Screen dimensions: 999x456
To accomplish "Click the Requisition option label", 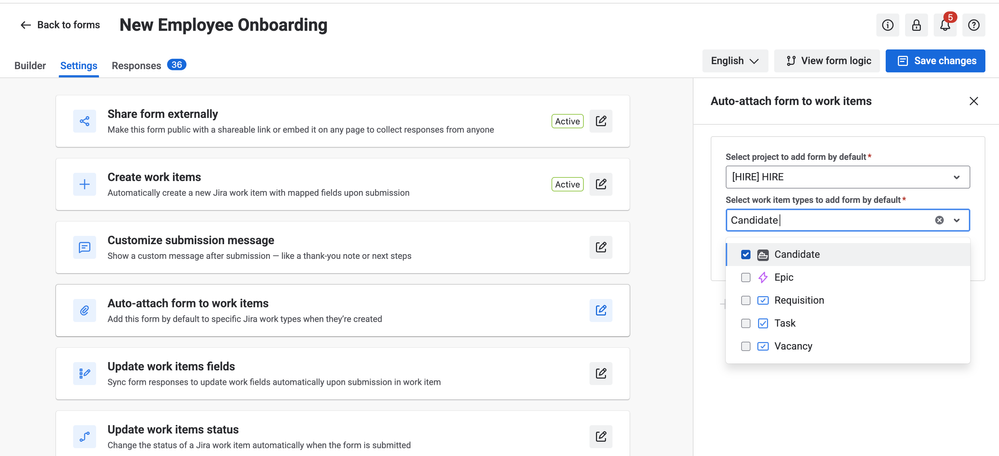I will 799,301.
